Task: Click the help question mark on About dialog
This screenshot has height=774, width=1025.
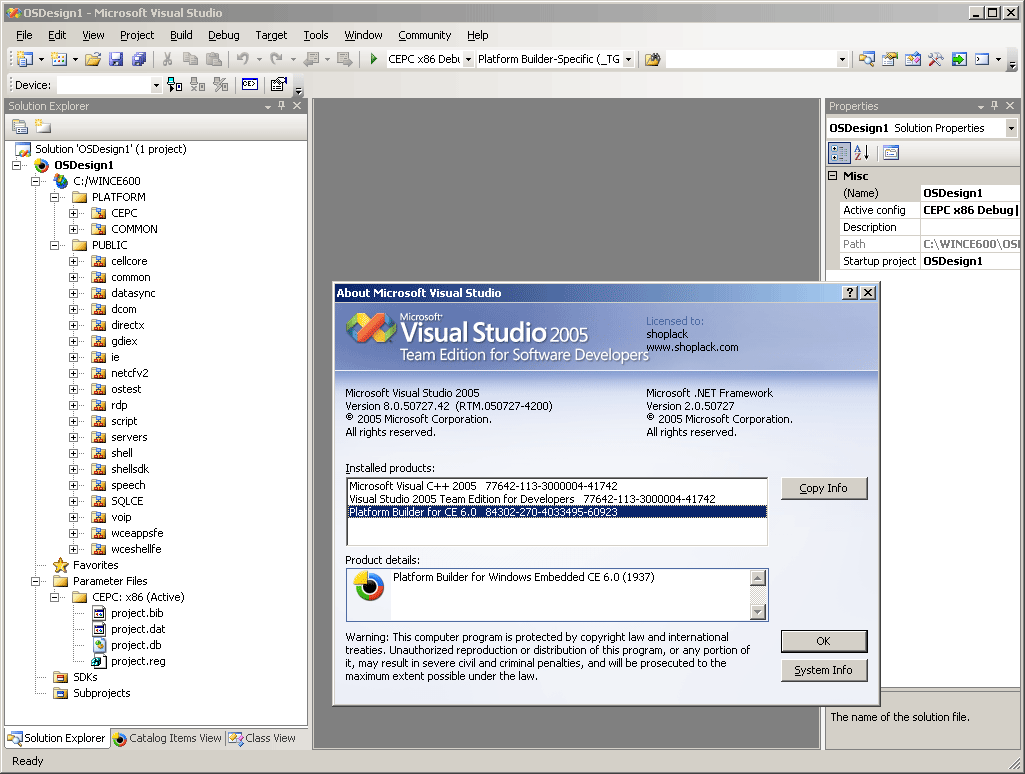Action: [850, 293]
